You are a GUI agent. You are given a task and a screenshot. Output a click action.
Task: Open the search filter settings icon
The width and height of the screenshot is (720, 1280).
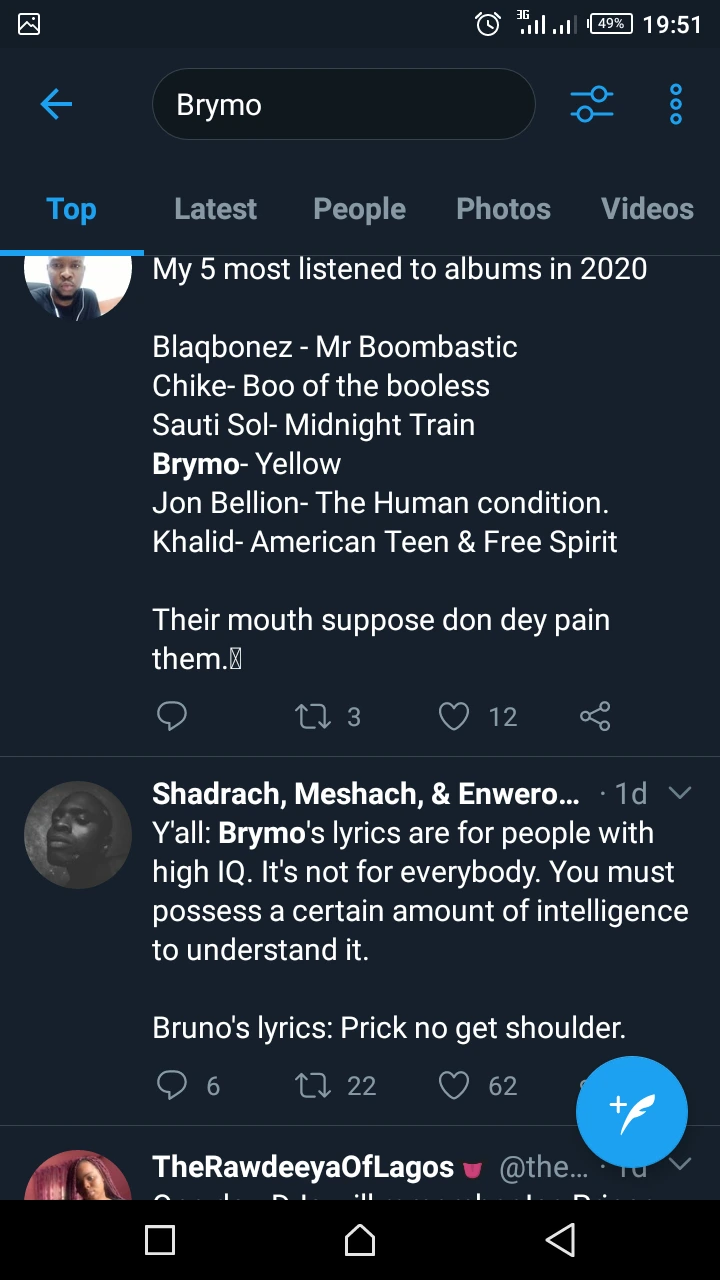591,104
